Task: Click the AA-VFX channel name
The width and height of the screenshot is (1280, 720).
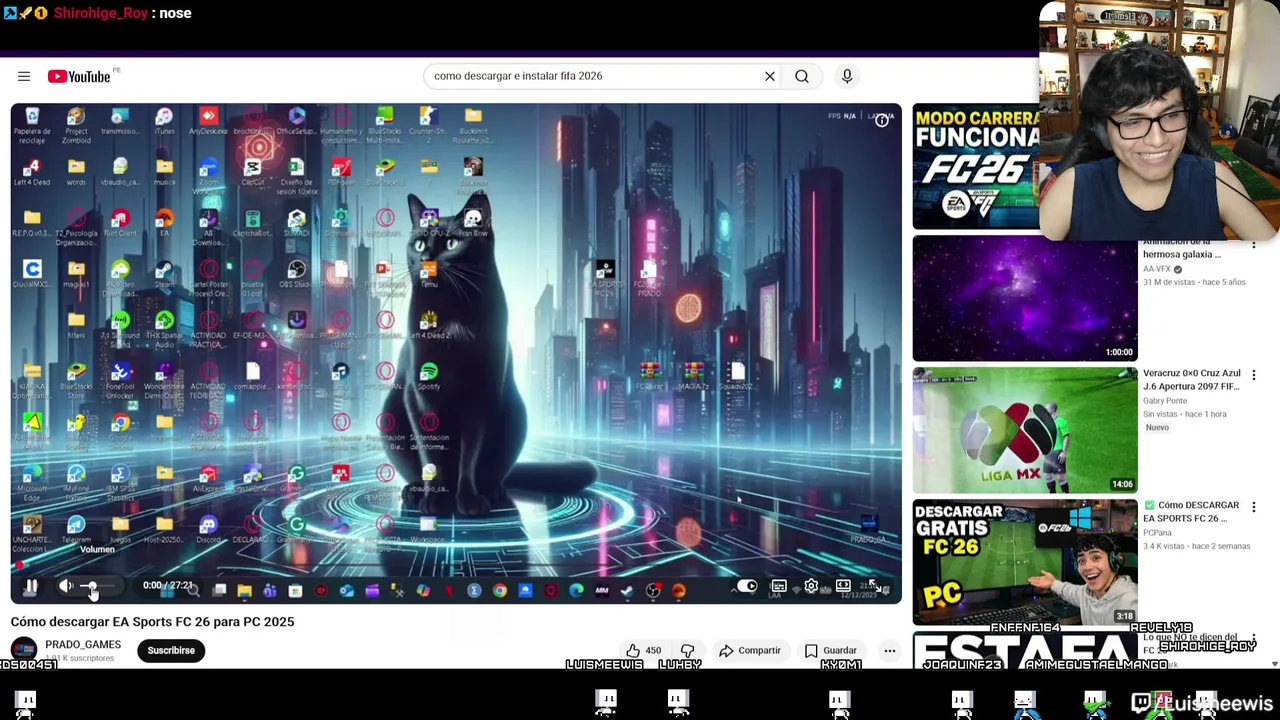Action: [1157, 269]
